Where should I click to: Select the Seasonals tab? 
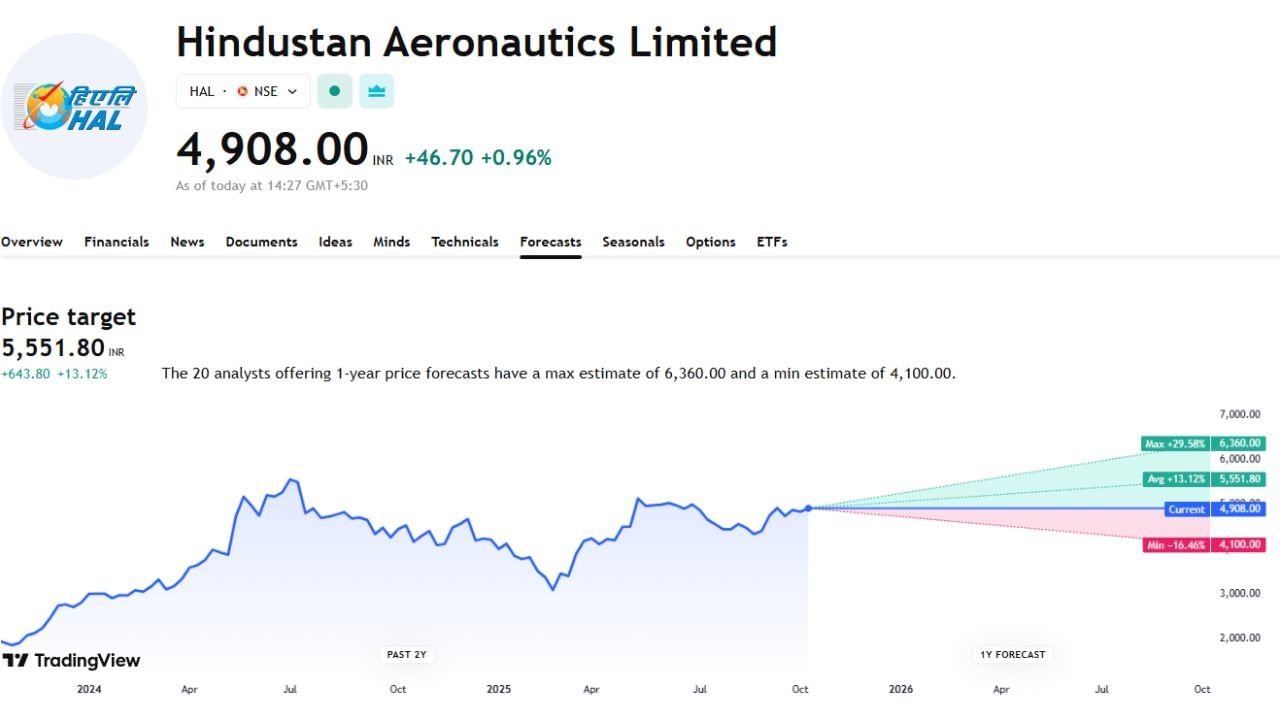coord(633,242)
